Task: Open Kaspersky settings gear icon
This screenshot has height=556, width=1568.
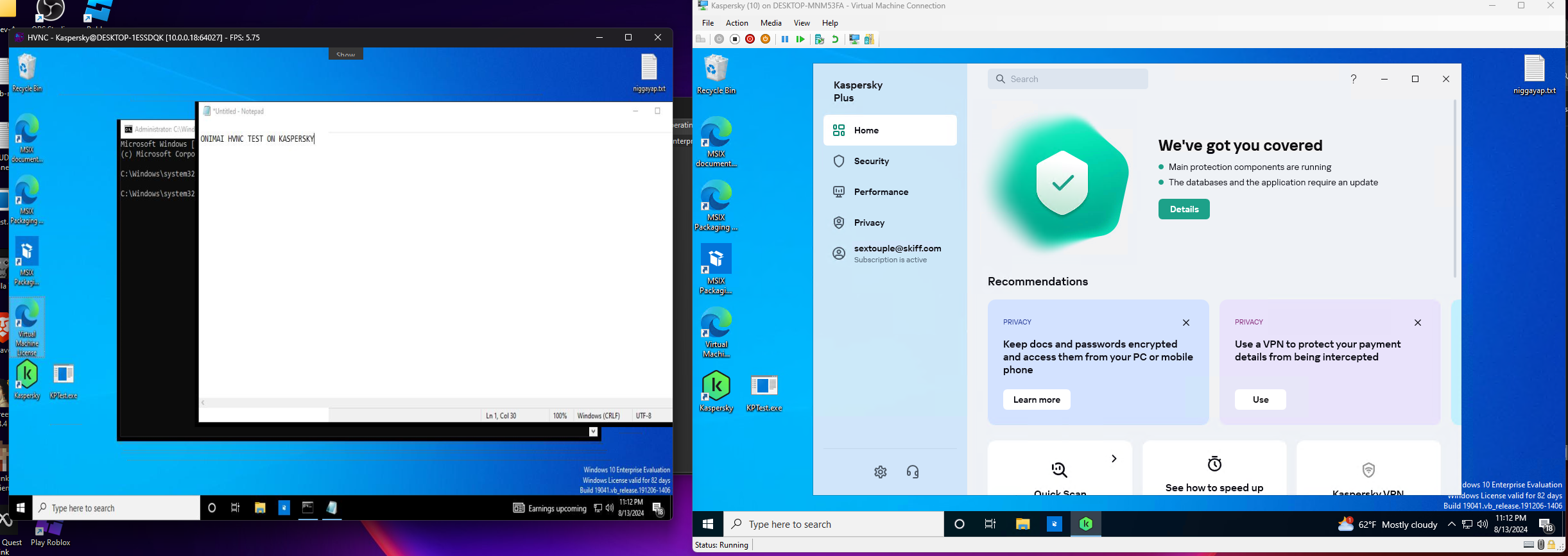Action: tap(880, 472)
